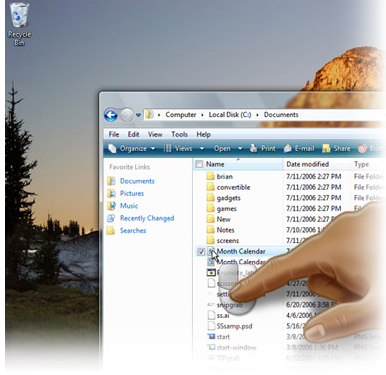The width and height of the screenshot is (386, 375).
Task: Open the Help menu
Action: [x=203, y=134]
